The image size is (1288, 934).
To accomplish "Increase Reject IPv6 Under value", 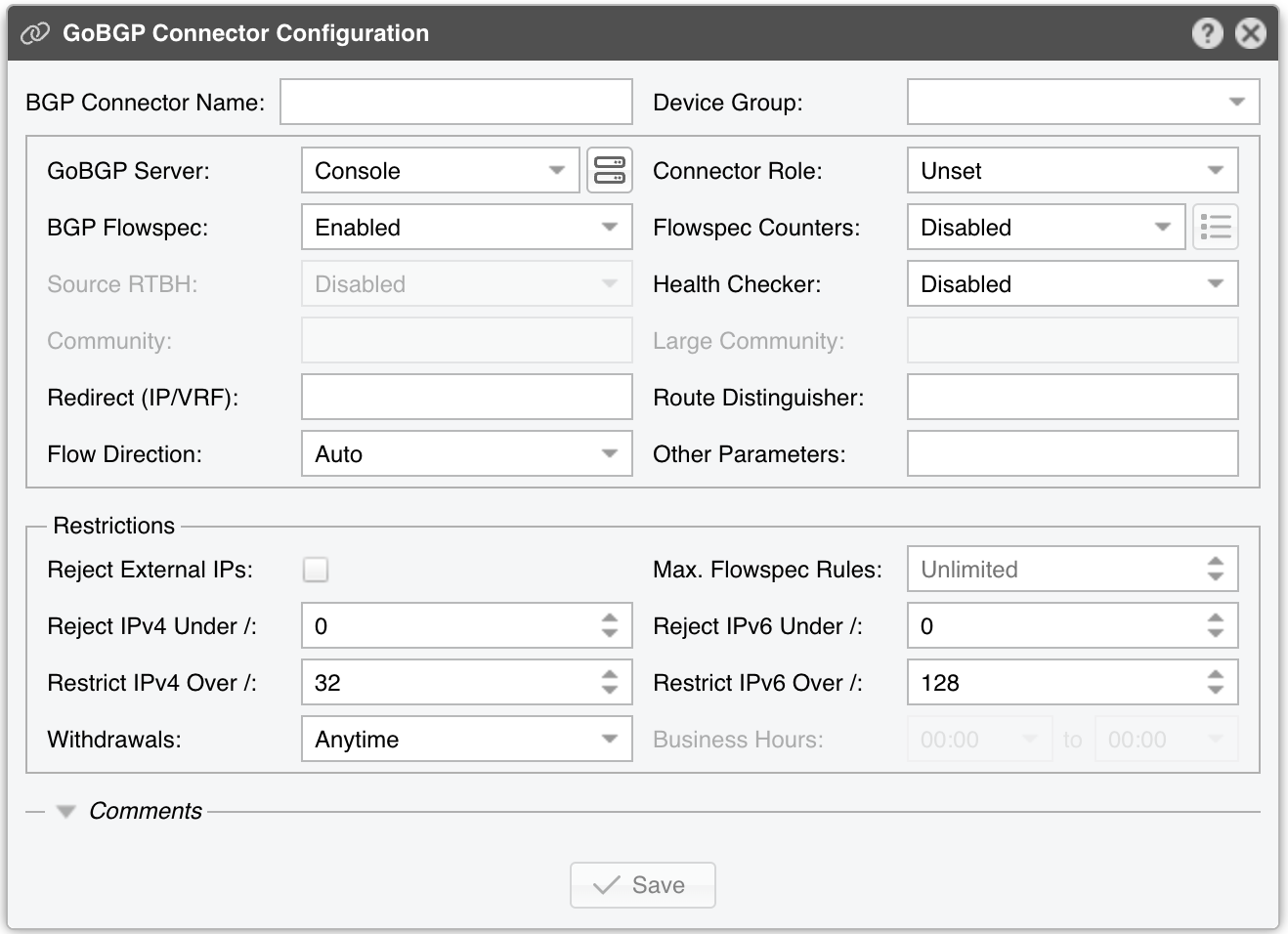I will [x=1215, y=618].
